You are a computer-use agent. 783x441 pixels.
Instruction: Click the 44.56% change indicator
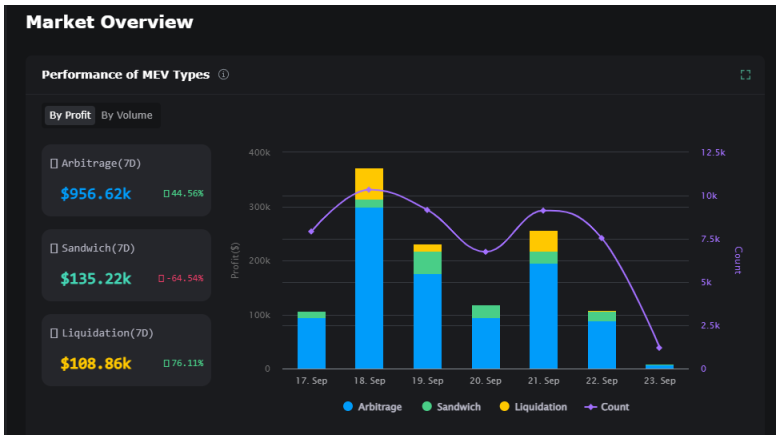point(184,193)
